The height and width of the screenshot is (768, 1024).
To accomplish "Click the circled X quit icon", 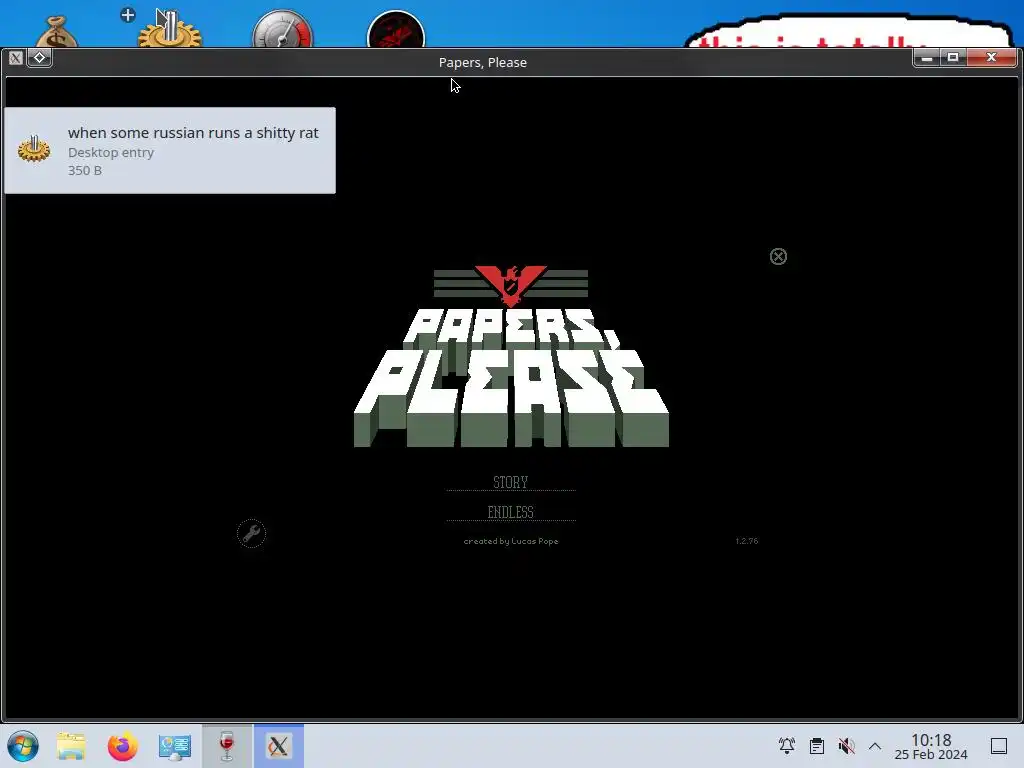I will (778, 257).
